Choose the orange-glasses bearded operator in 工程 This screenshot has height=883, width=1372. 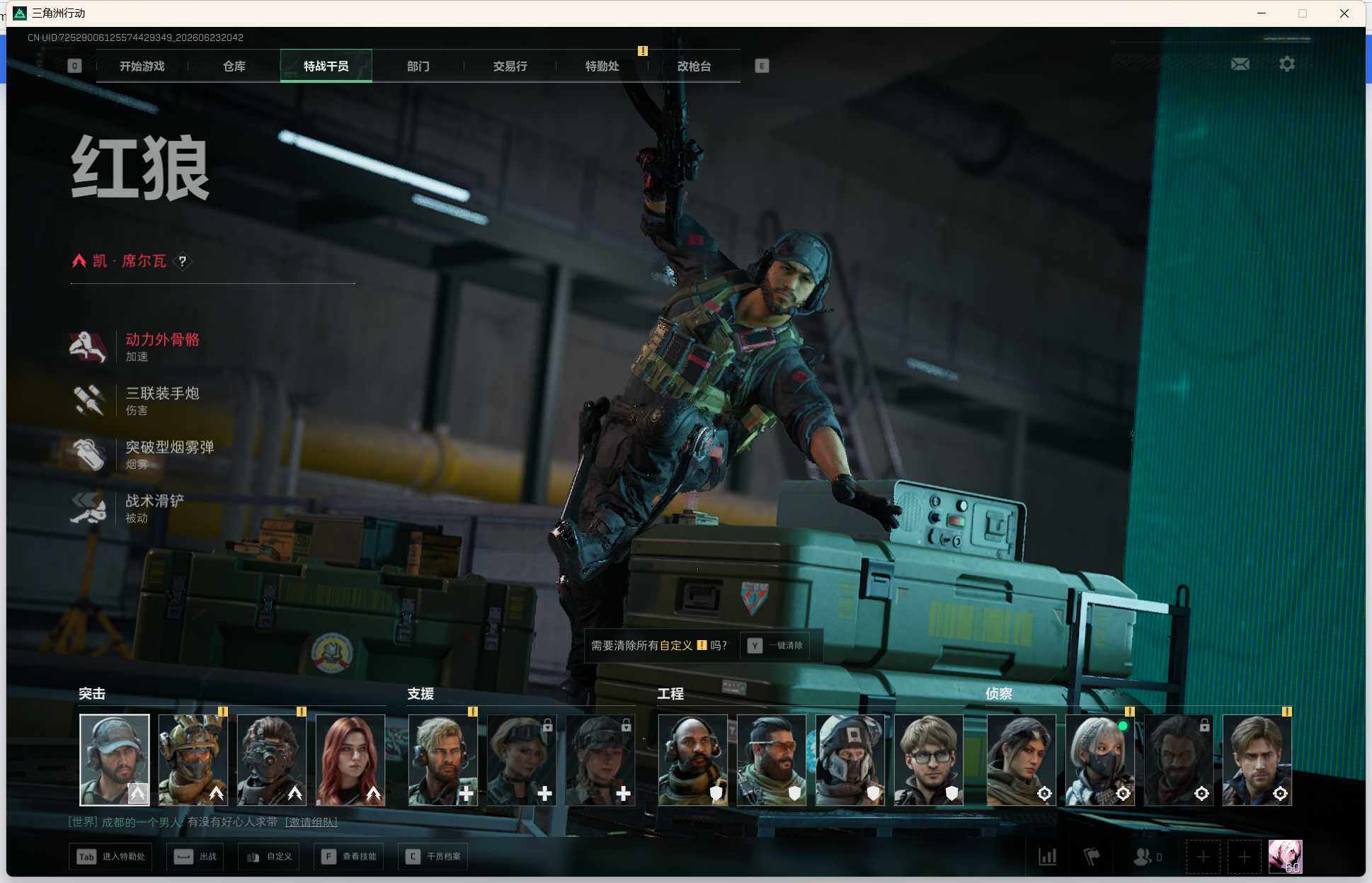[x=772, y=760]
